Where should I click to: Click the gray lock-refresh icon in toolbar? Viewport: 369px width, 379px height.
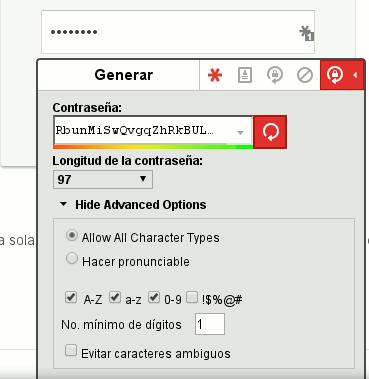275,75
